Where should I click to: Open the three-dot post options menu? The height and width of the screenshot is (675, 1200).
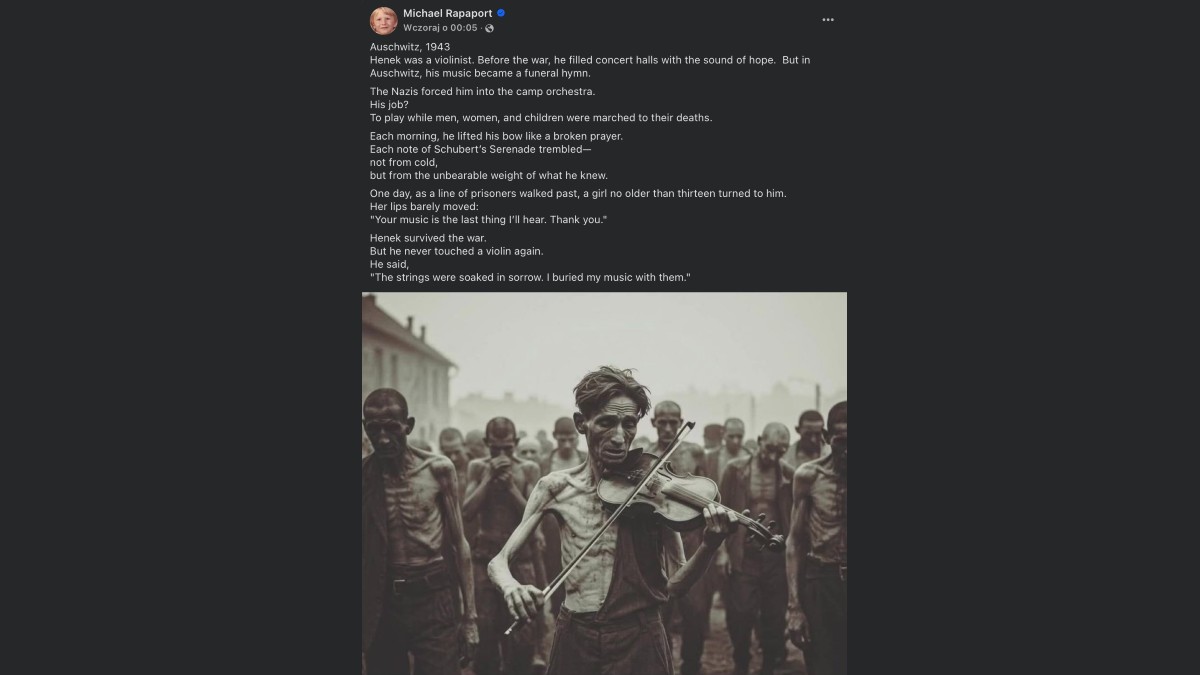[827, 20]
